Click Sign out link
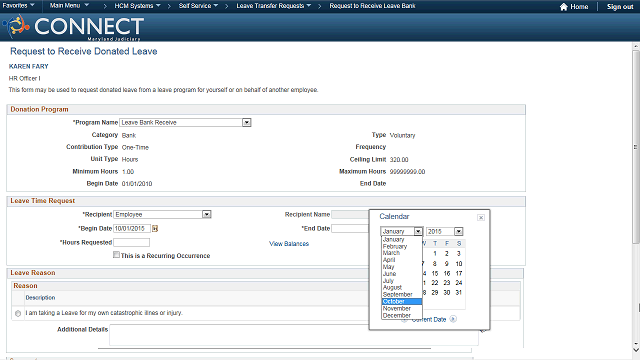Screen dimensions: 640x360 (x=620, y=7)
